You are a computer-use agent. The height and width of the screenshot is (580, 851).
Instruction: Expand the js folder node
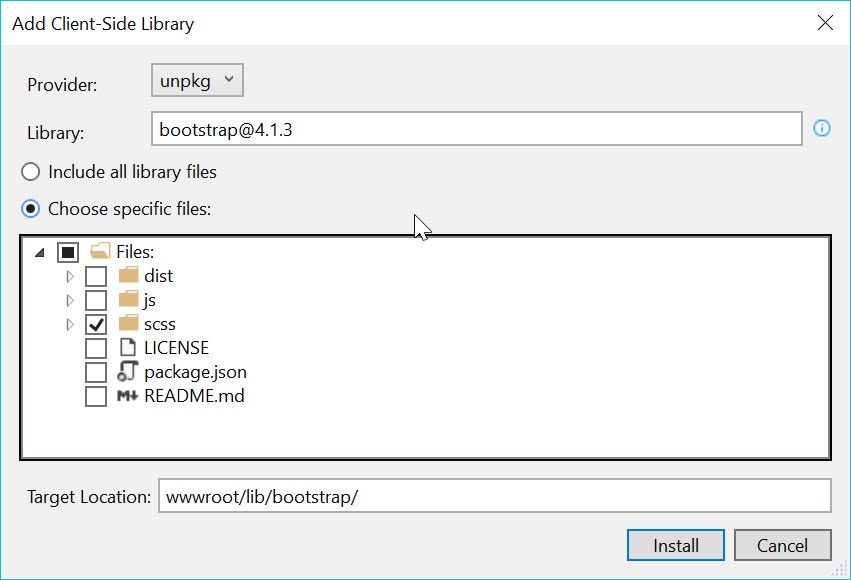[x=69, y=300]
